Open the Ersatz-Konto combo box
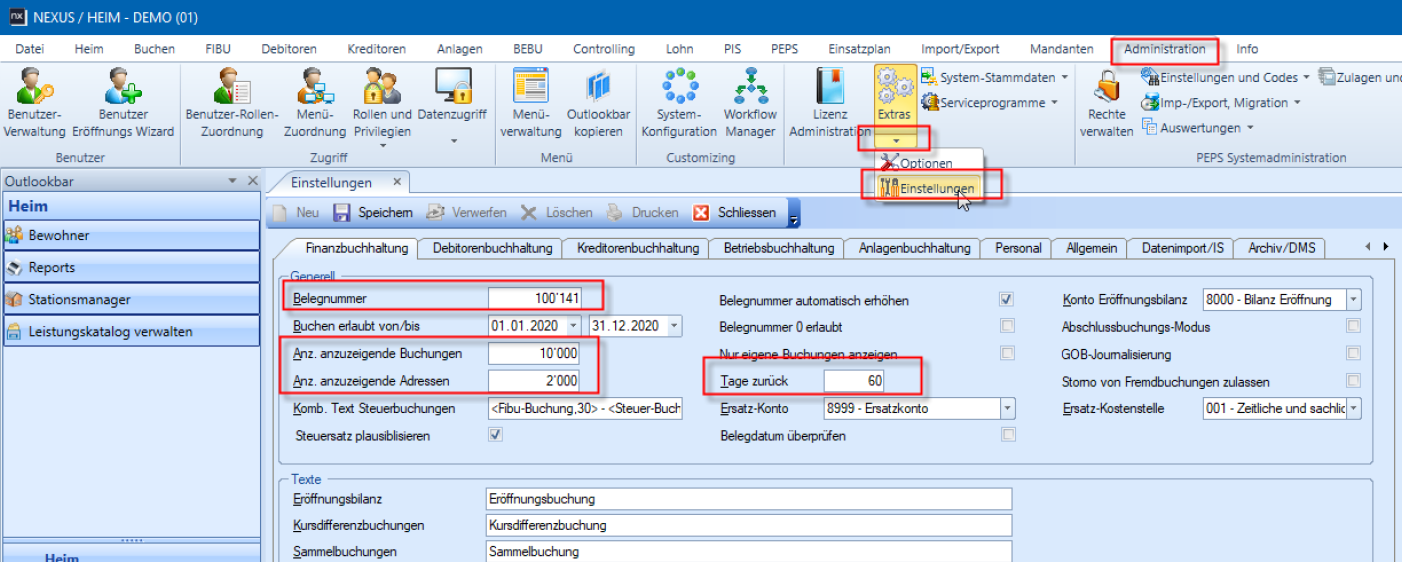The width and height of the screenshot is (1402, 562). (1008, 408)
